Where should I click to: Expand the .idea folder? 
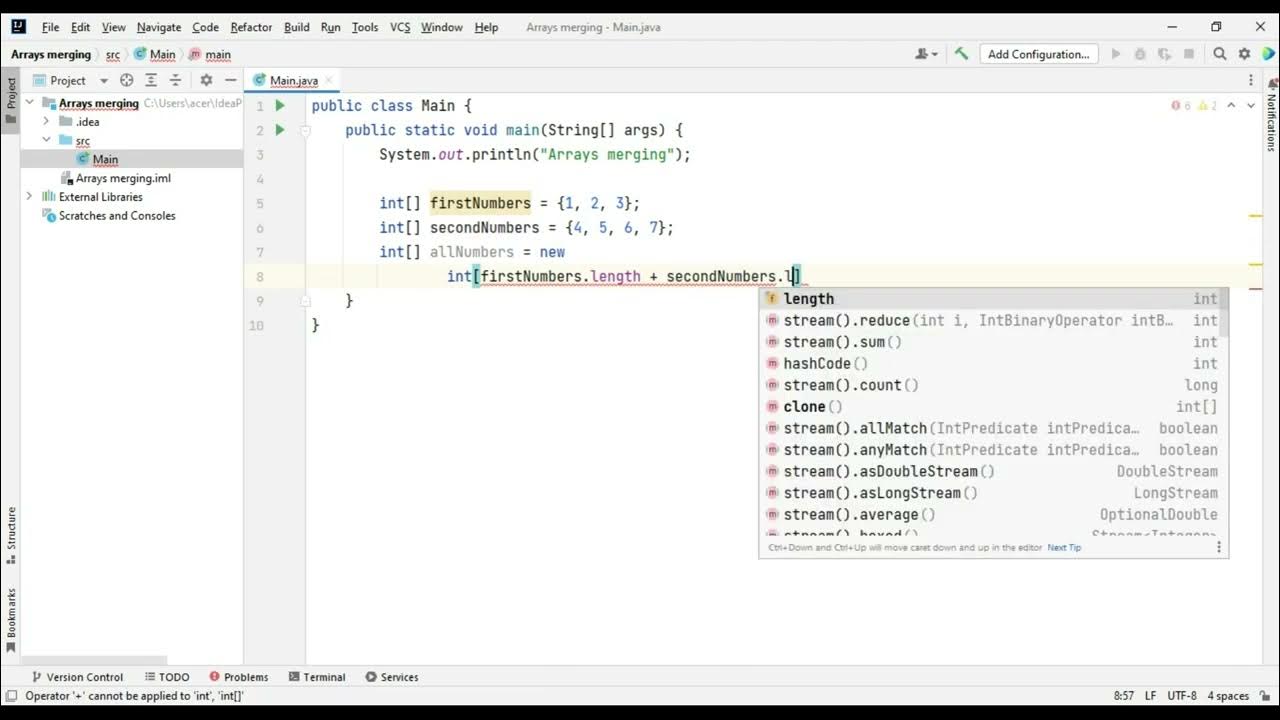tap(47, 122)
